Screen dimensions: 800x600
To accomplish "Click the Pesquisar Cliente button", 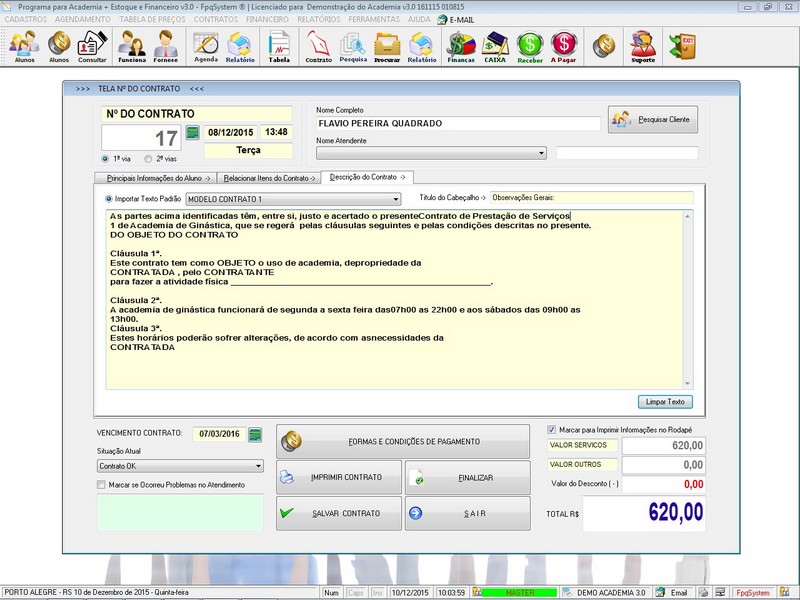I will [x=653, y=119].
